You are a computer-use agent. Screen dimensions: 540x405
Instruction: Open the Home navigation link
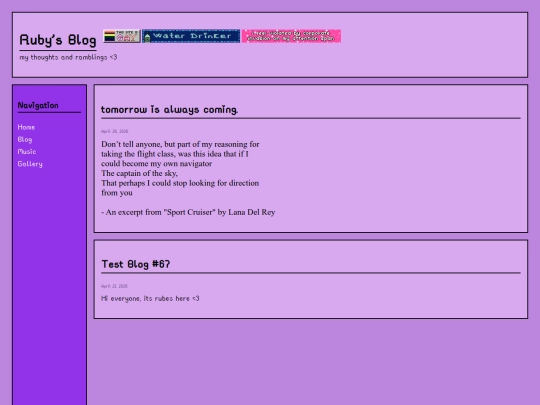[26, 127]
